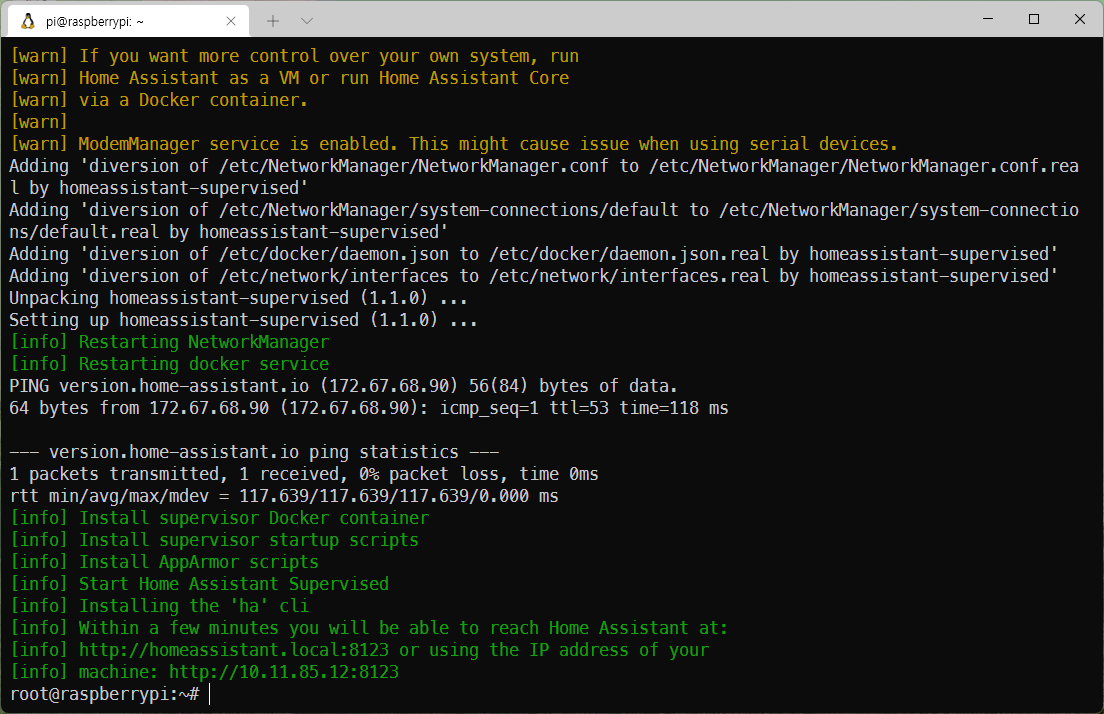Open a new terminal tab
This screenshot has height=714, width=1104.
[x=272, y=21]
